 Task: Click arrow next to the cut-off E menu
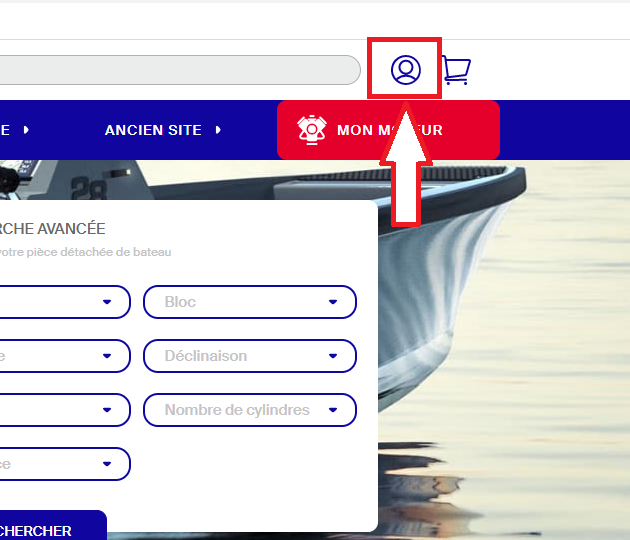[x=26, y=130]
